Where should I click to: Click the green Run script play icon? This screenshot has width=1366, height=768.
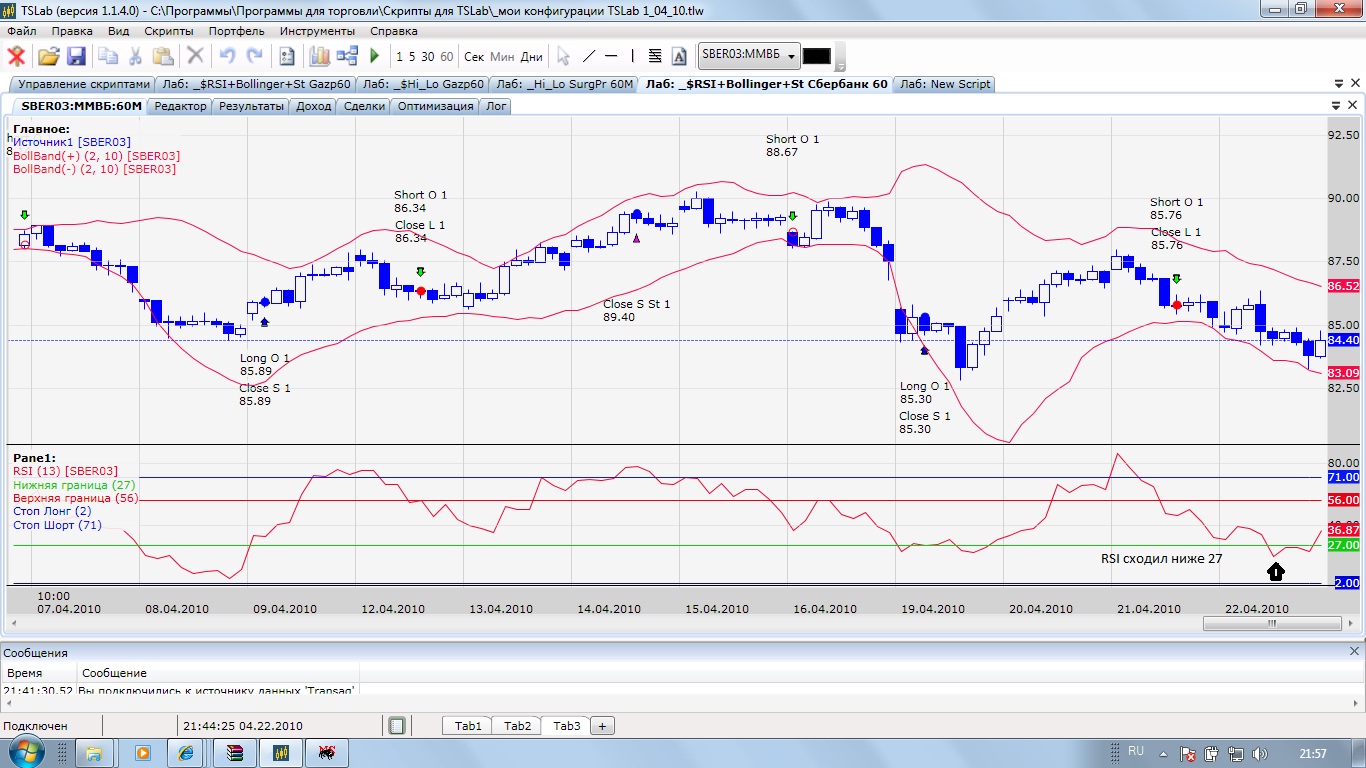click(x=375, y=56)
